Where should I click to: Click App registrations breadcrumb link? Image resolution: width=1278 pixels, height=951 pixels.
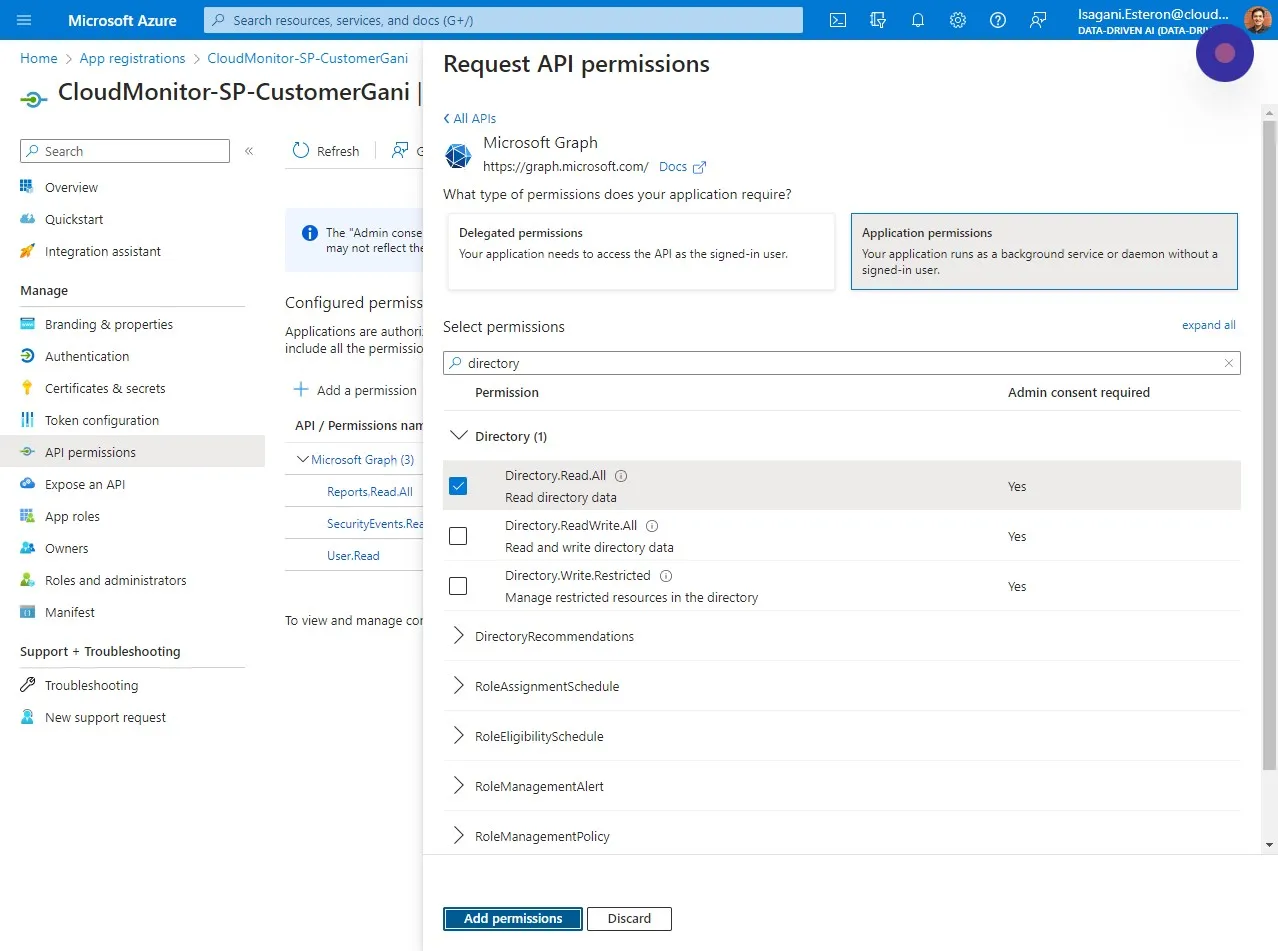132,58
